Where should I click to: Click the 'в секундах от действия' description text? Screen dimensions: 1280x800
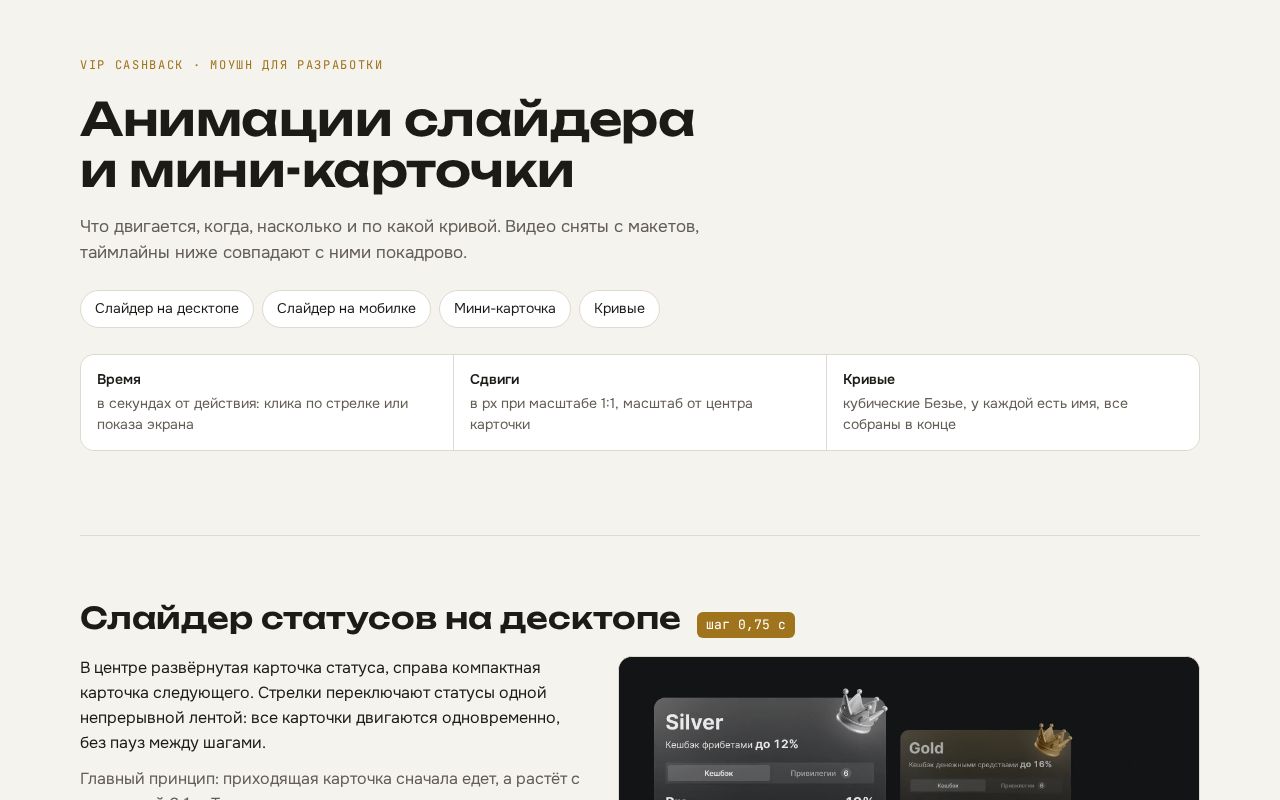point(253,414)
